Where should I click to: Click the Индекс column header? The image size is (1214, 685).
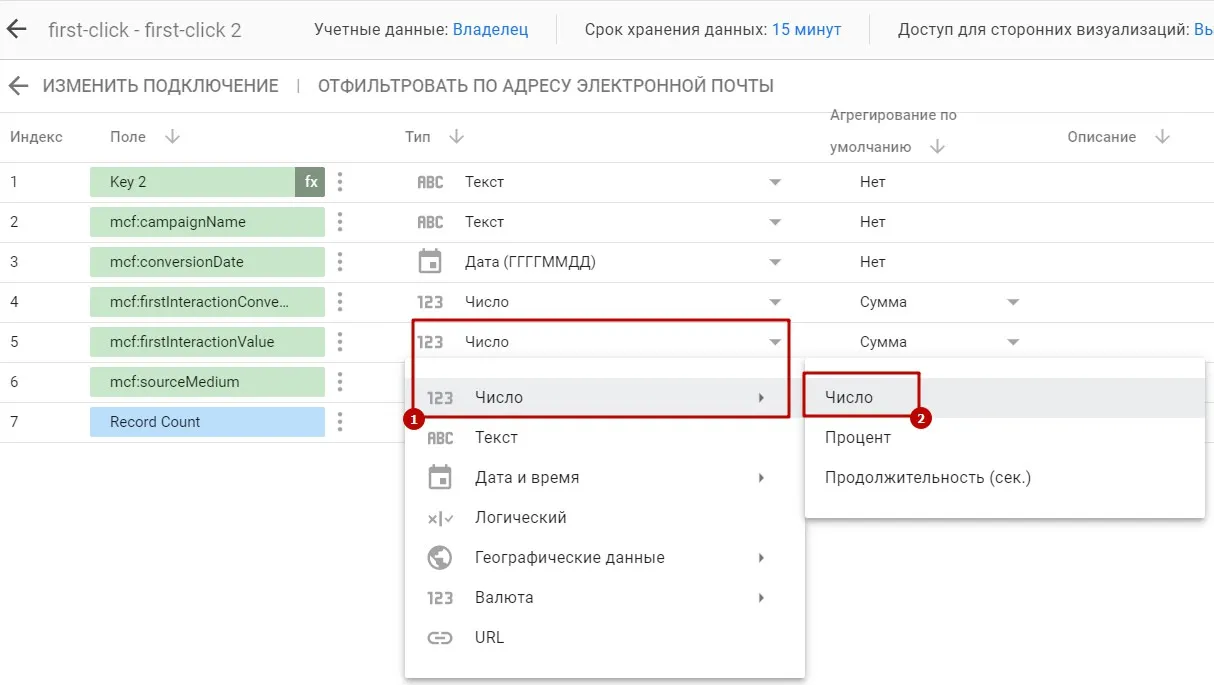coord(36,137)
